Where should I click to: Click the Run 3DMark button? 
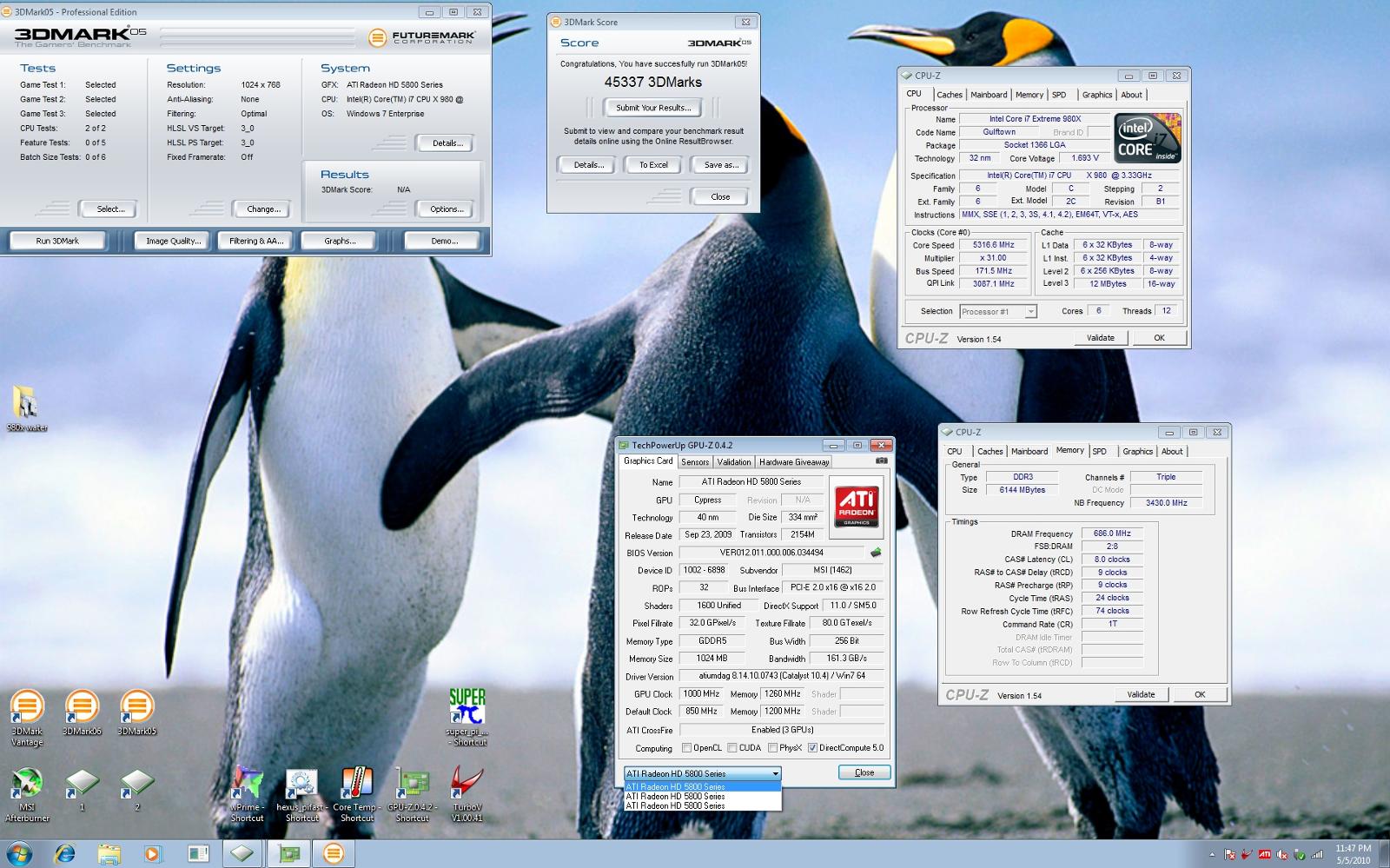(57, 241)
